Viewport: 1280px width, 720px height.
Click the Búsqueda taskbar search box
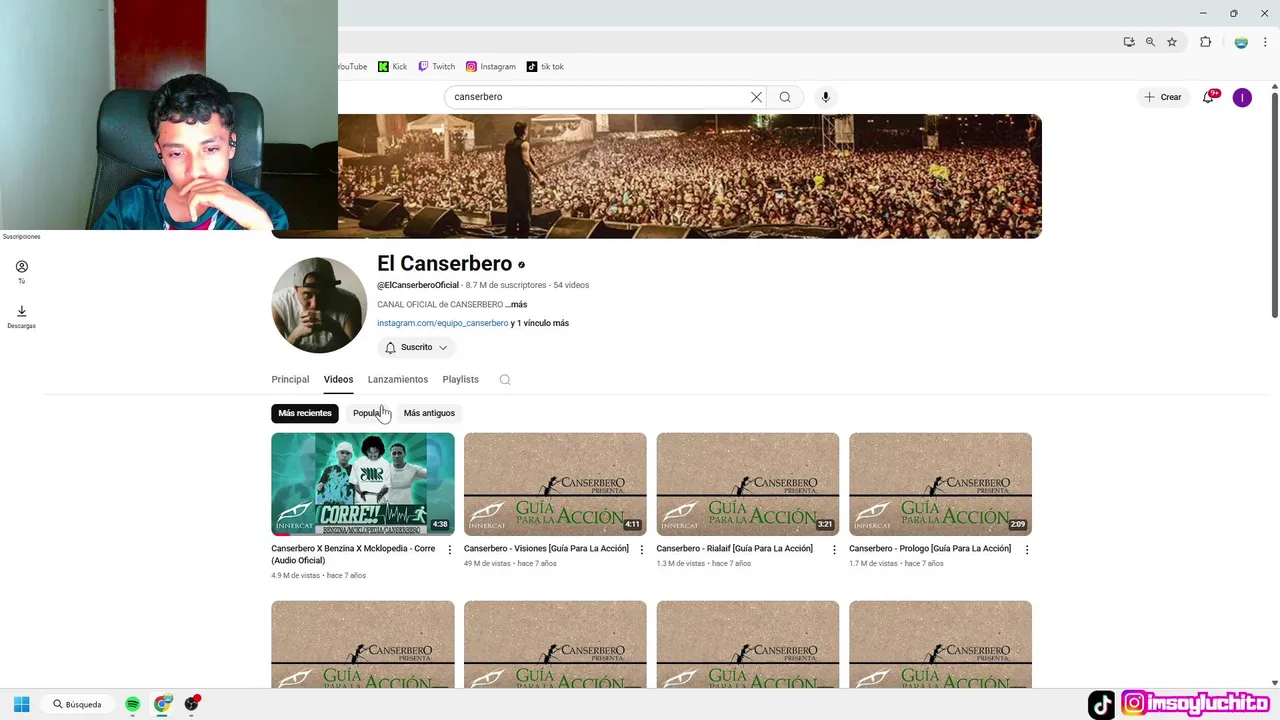[77, 704]
